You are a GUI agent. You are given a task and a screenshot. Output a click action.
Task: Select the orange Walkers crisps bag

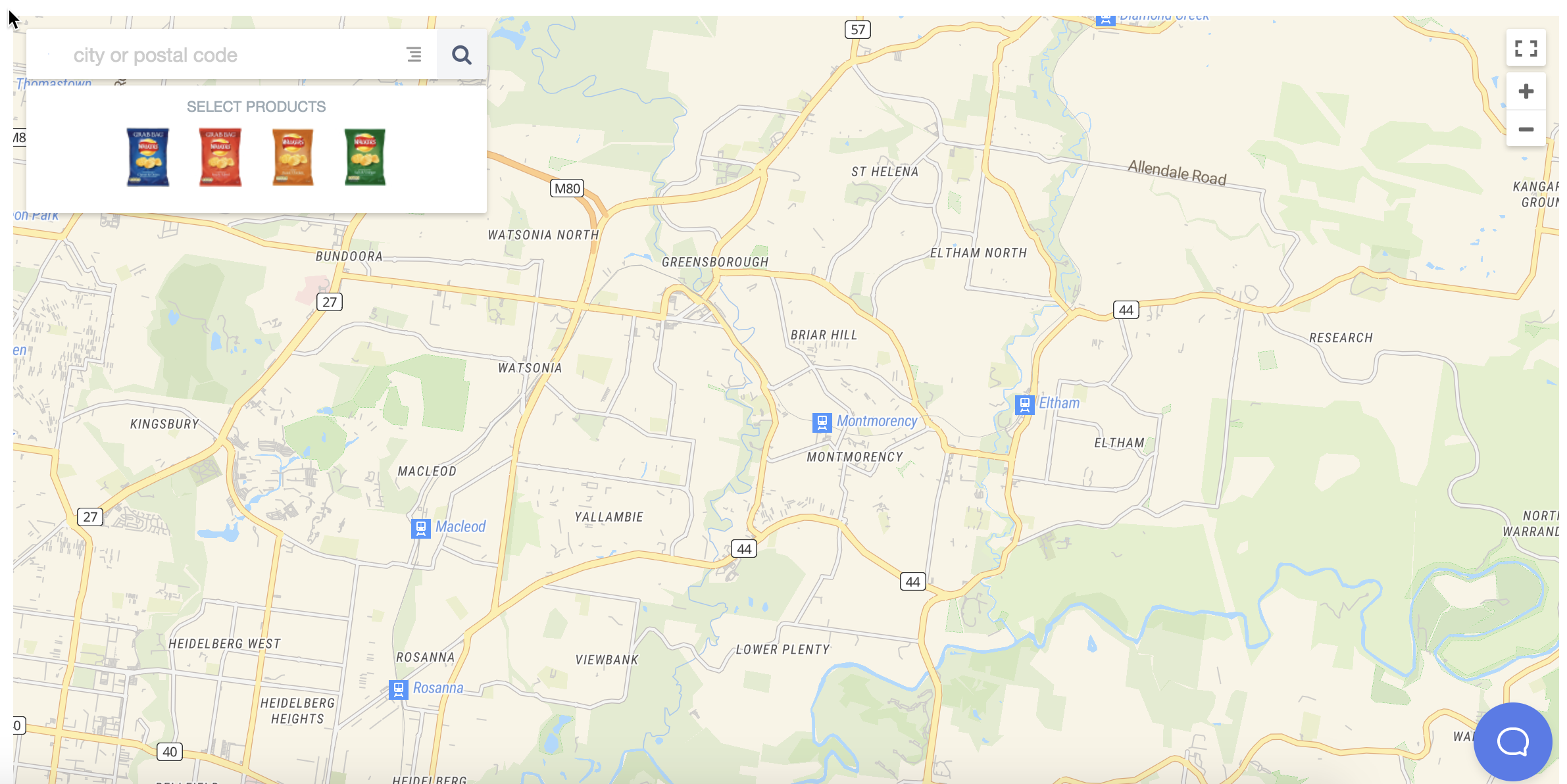[293, 157]
